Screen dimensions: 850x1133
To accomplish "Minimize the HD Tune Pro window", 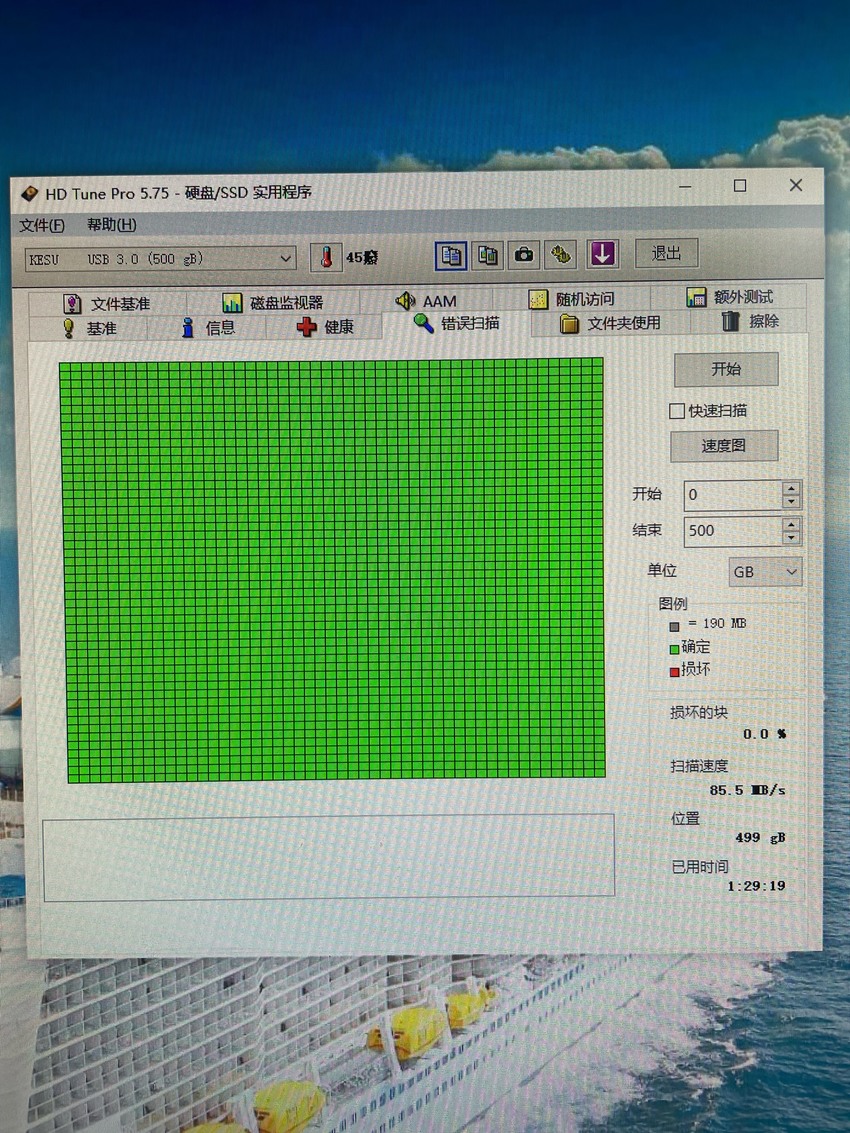I will 684,187.
